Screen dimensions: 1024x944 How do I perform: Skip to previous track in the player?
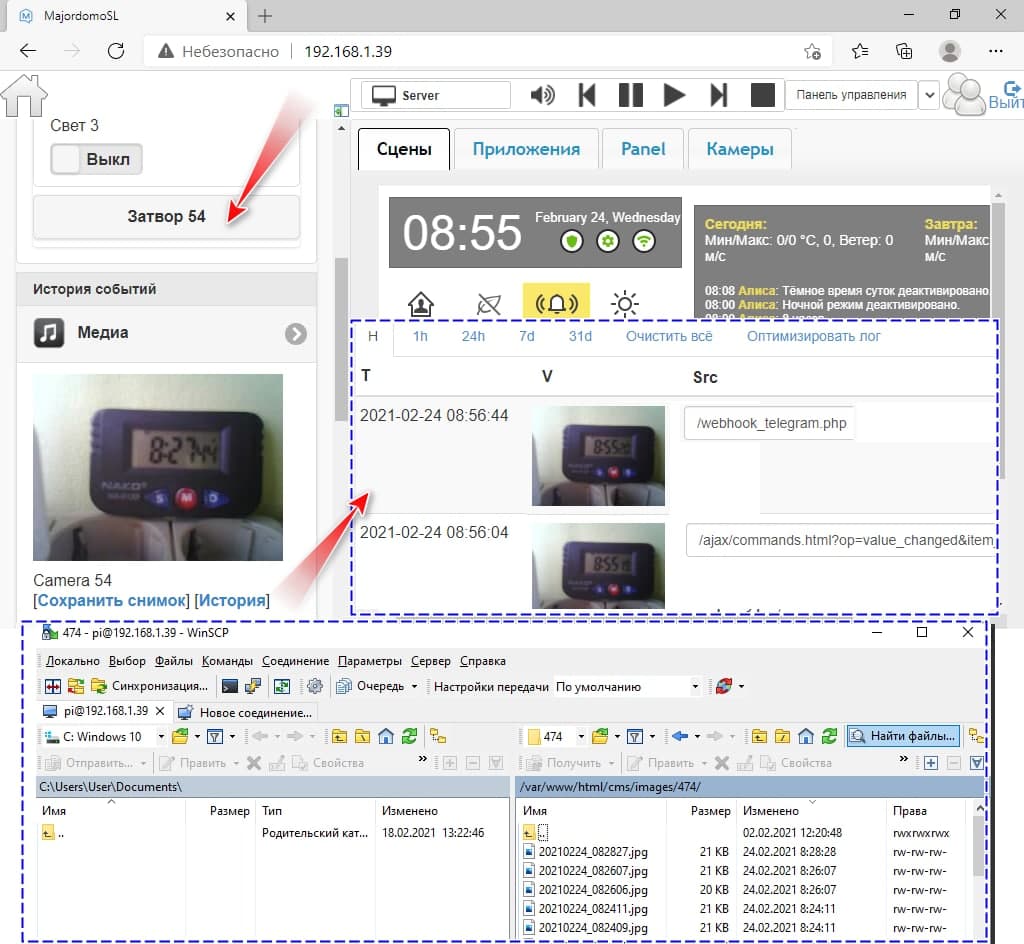point(587,95)
